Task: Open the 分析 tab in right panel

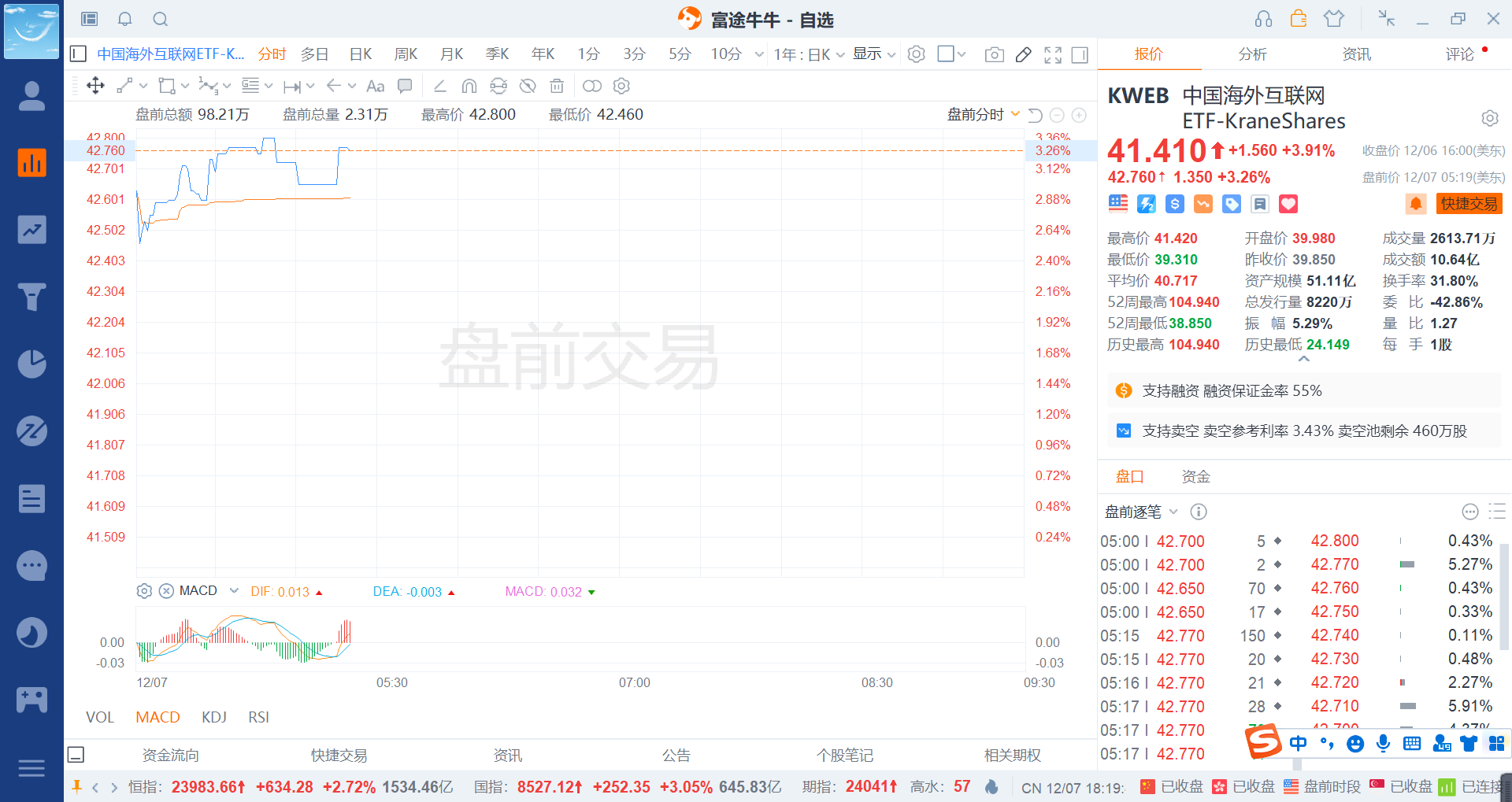Action: coord(1252,54)
